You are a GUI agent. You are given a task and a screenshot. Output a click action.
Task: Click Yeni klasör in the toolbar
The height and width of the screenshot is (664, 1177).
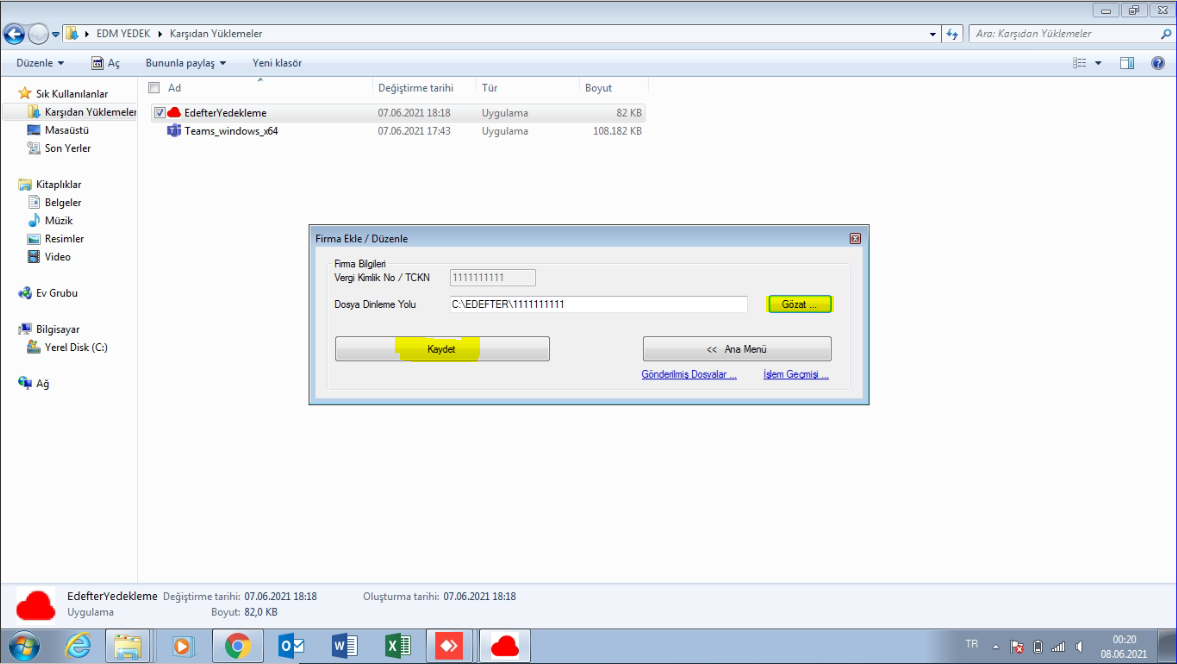click(277, 63)
